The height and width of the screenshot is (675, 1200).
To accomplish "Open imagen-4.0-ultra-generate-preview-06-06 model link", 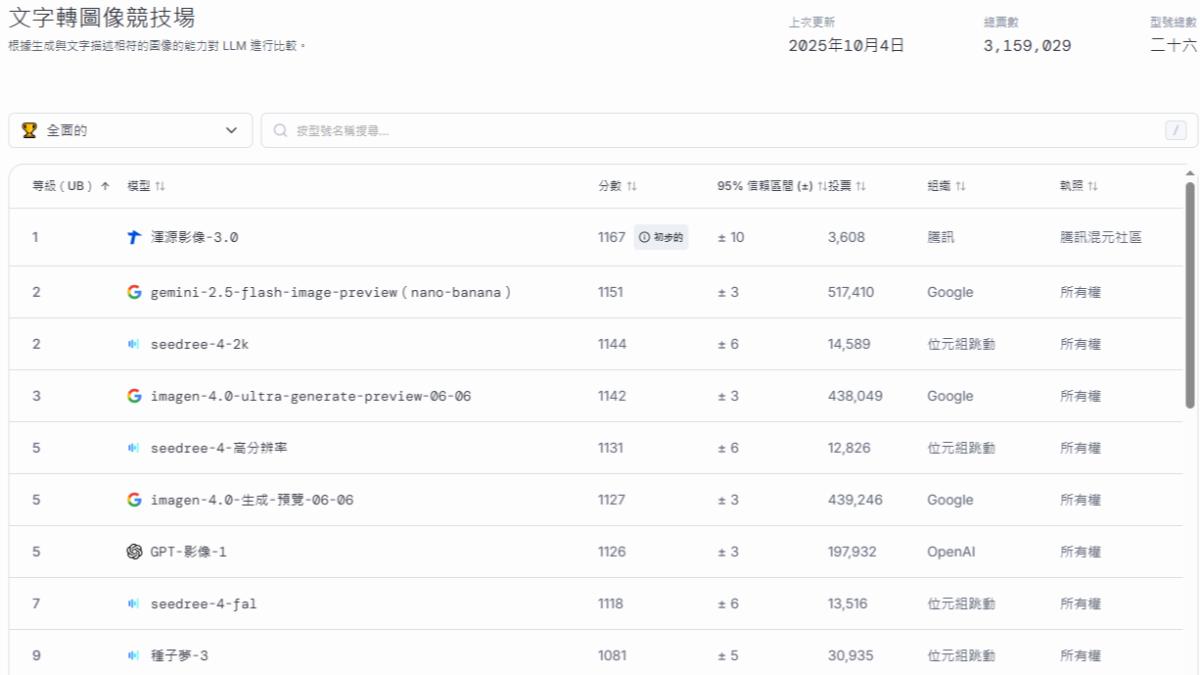I will pyautogui.click(x=311, y=396).
